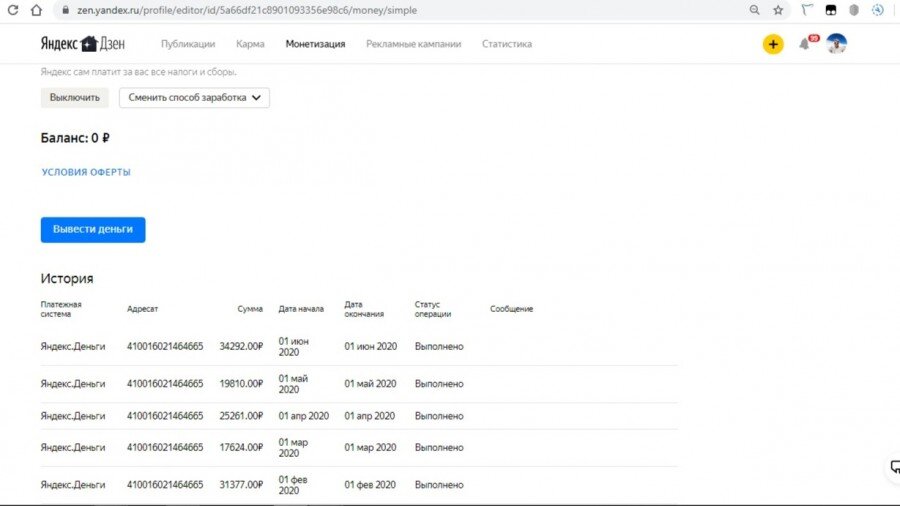Click end date 01 июн 2020
Image resolution: width=900 pixels, height=506 pixels.
click(370, 347)
